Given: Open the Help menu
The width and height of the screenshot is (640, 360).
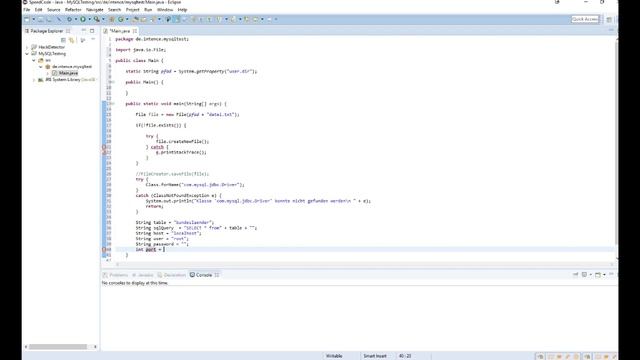Looking at the screenshot, I should [182, 9].
